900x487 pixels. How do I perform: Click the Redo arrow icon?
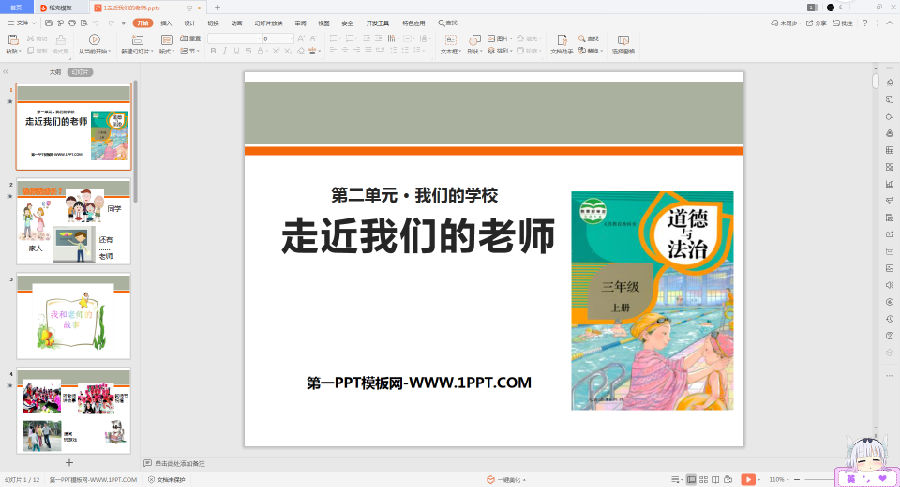(x=110, y=23)
